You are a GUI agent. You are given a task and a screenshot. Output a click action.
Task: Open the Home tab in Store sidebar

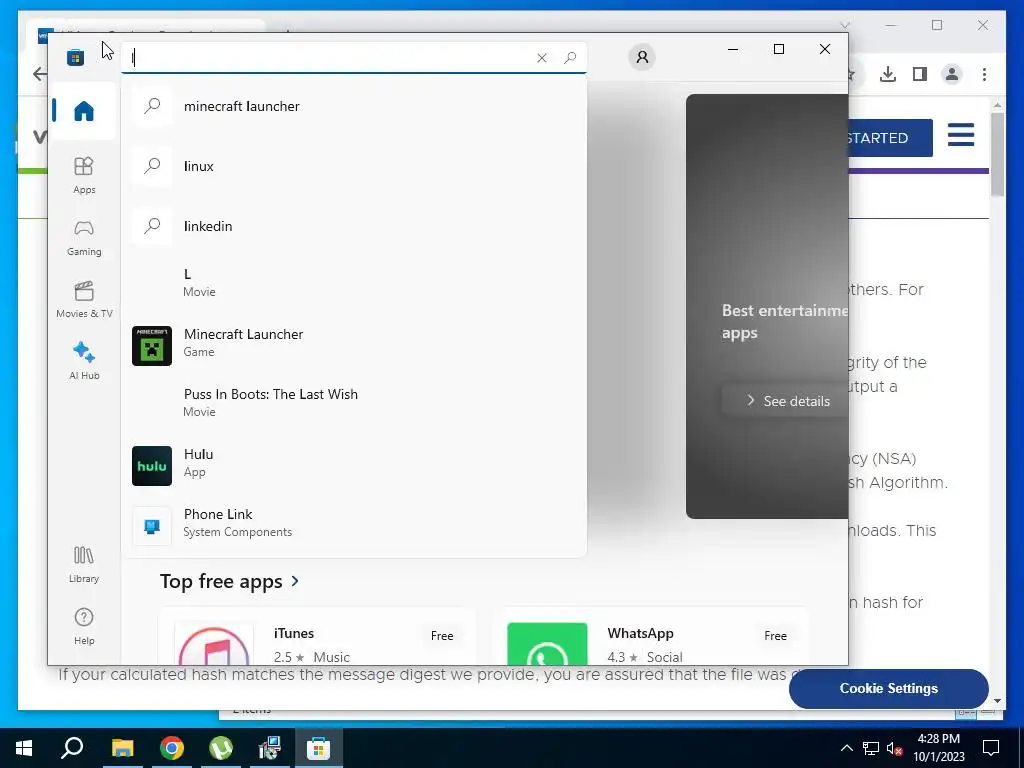(84, 110)
